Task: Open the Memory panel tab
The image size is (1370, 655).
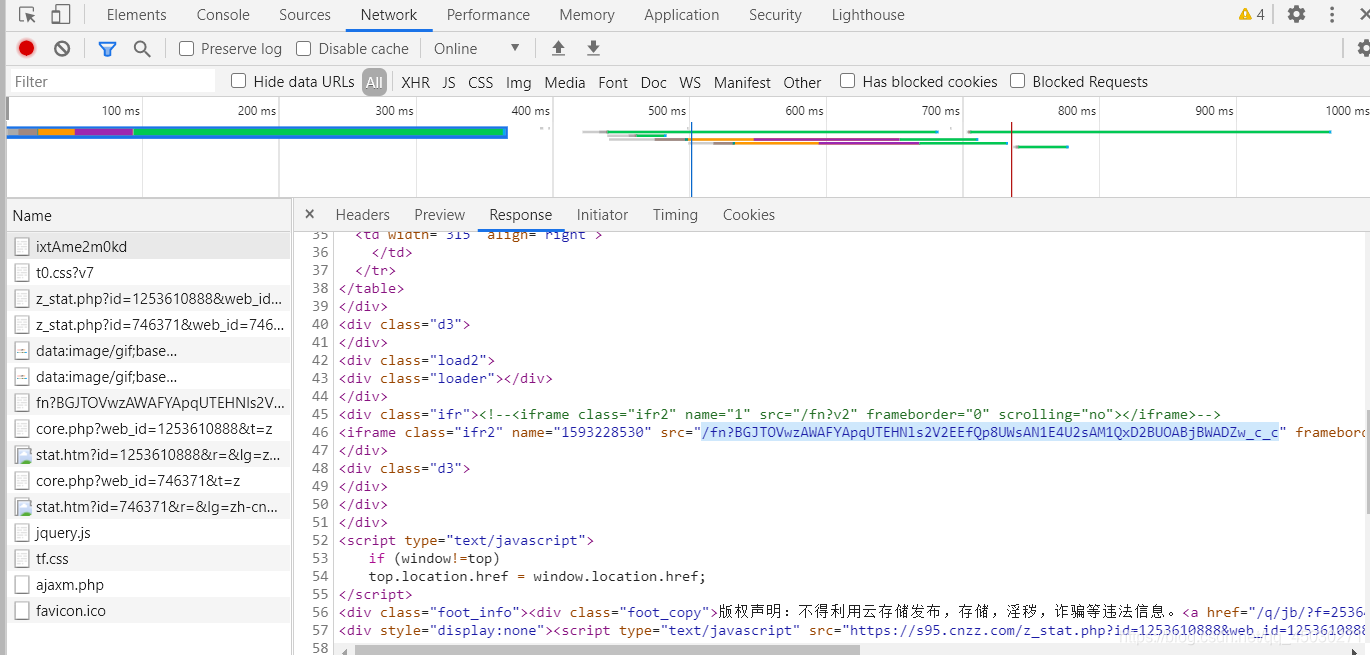Action: pos(587,15)
